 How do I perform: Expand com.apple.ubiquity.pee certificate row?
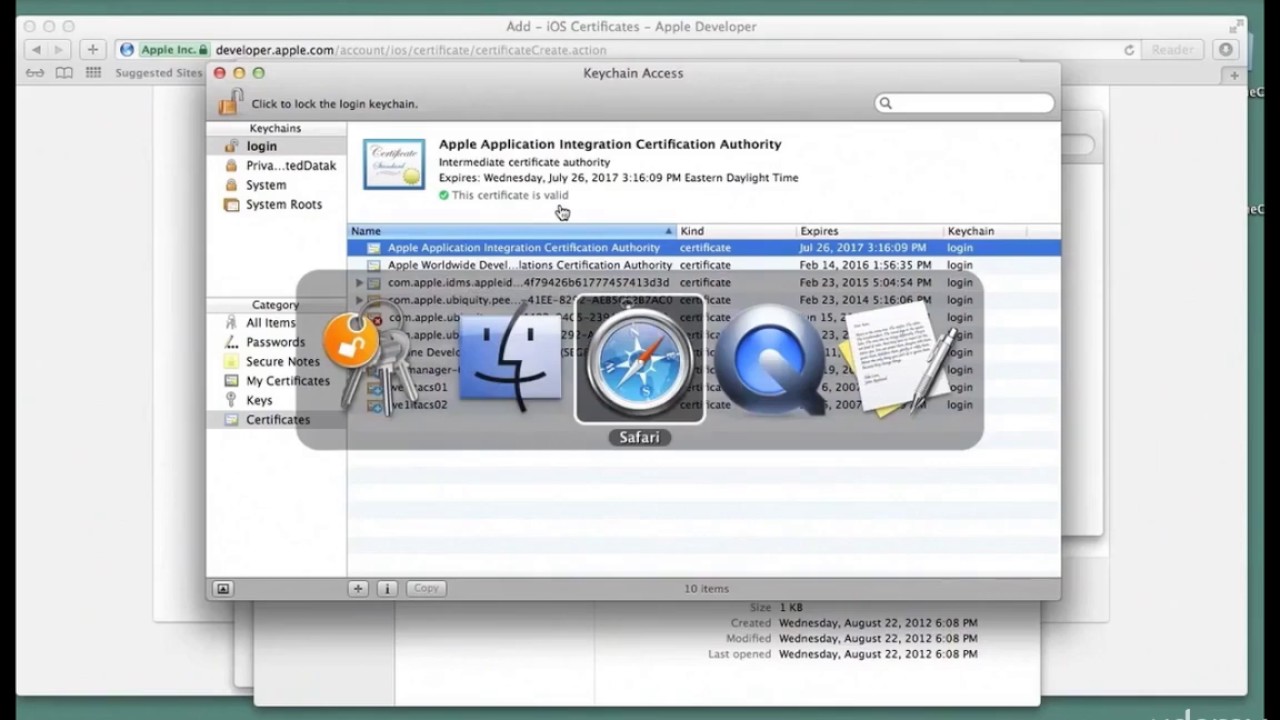(x=359, y=300)
